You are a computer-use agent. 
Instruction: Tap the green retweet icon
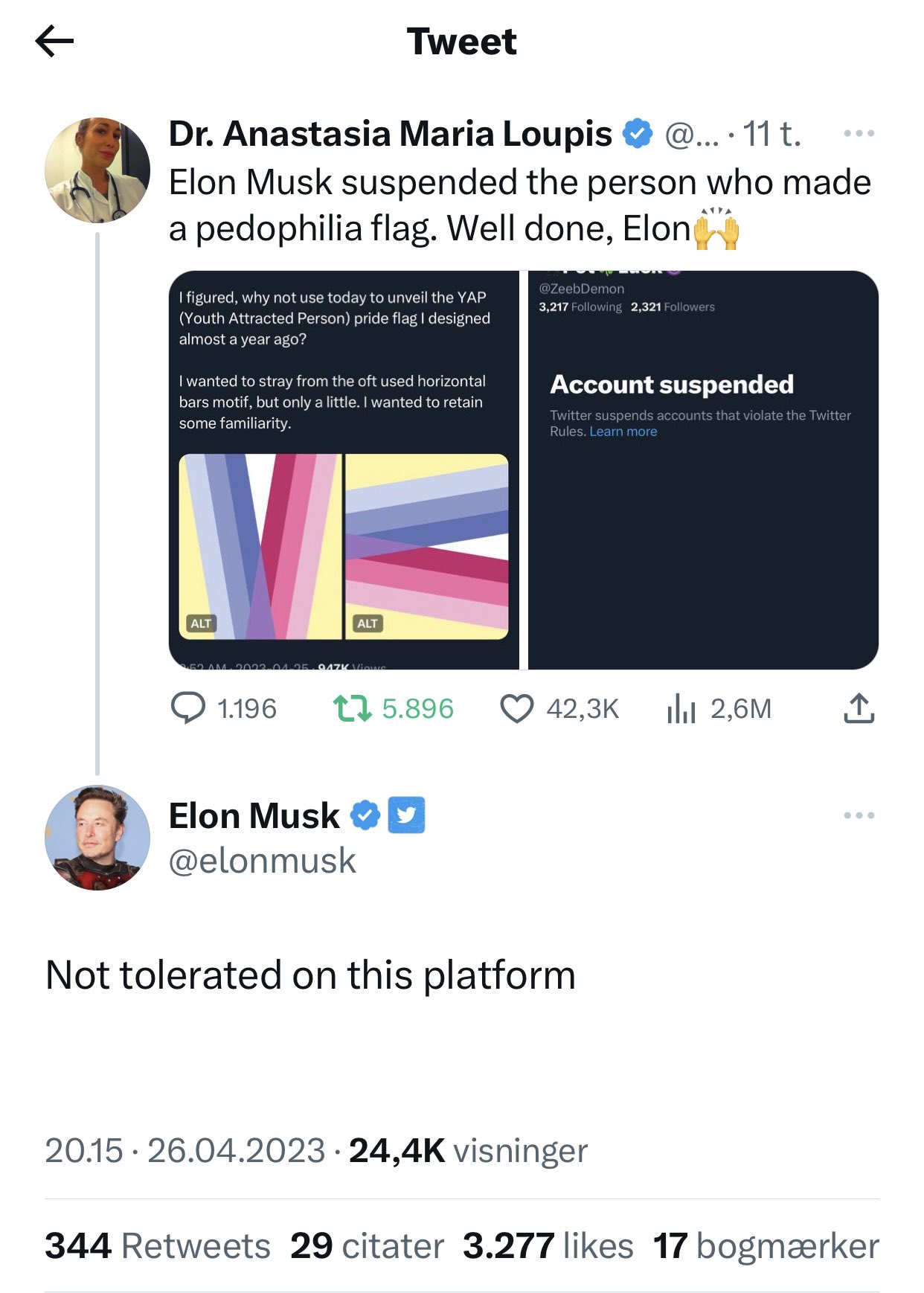[x=351, y=708]
